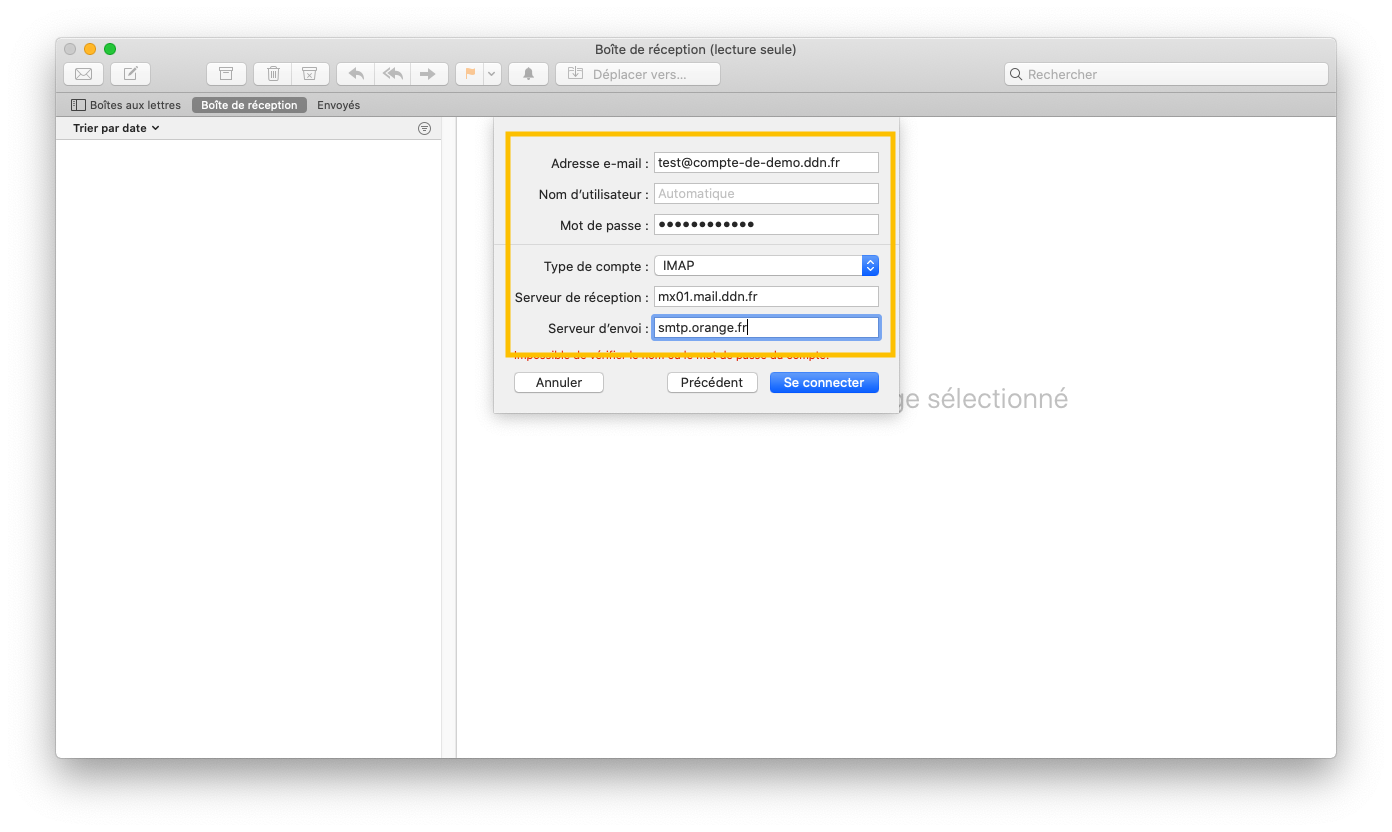
Task: Select the Boîte de réception tab
Action: pyautogui.click(x=249, y=105)
